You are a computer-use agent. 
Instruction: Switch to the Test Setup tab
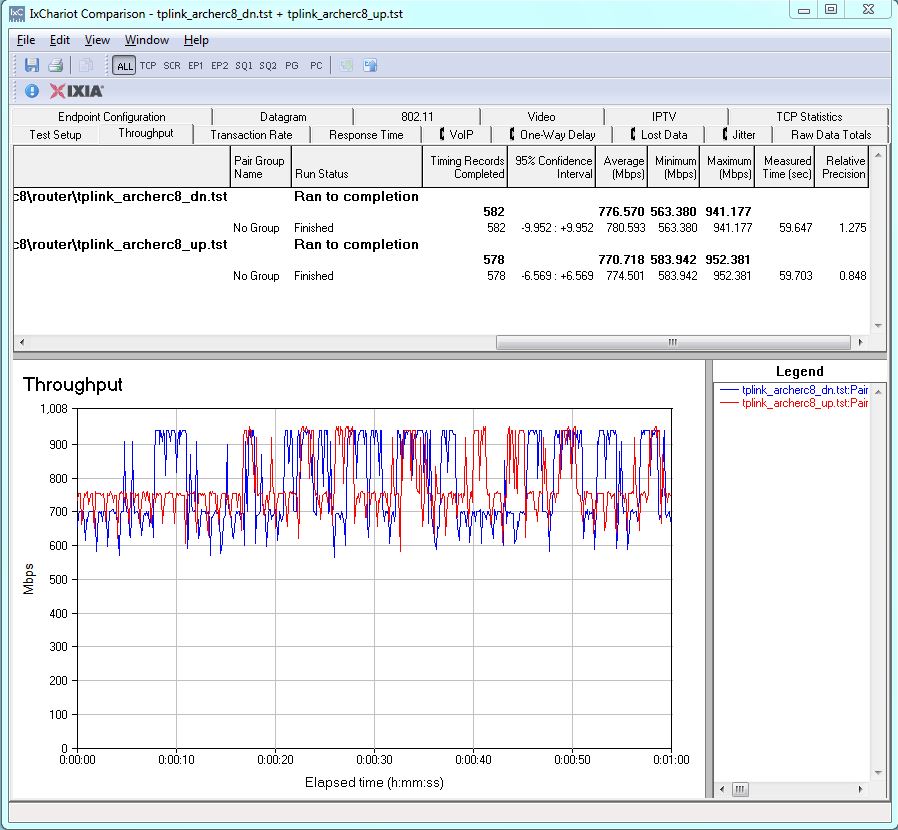point(56,135)
